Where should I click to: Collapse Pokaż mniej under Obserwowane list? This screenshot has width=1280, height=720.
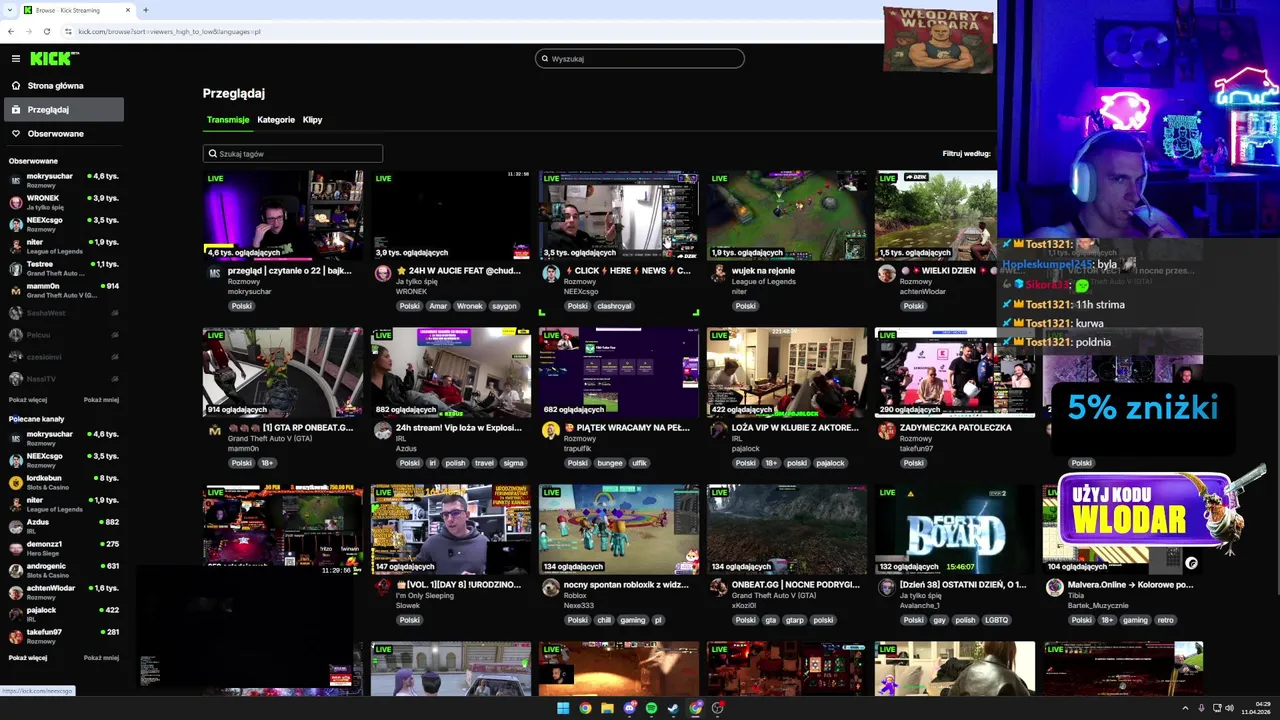pyautogui.click(x=101, y=400)
